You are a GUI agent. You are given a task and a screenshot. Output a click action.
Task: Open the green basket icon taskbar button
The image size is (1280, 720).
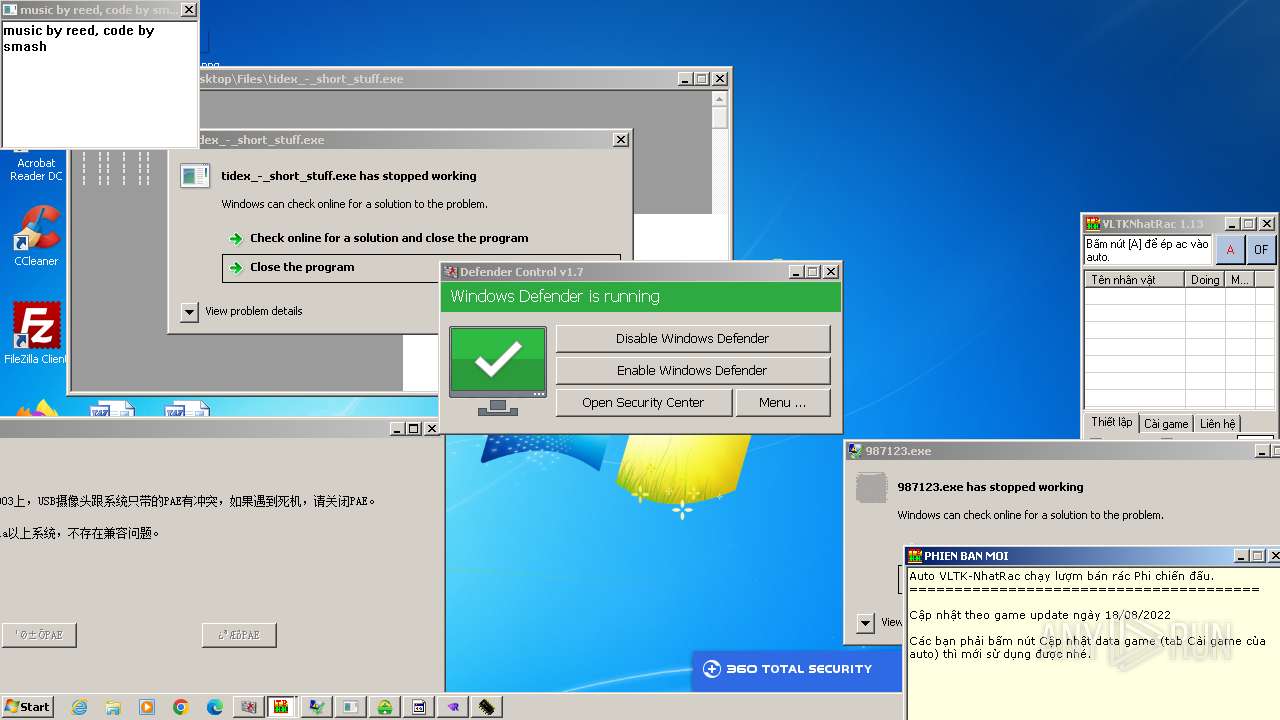(x=385, y=707)
